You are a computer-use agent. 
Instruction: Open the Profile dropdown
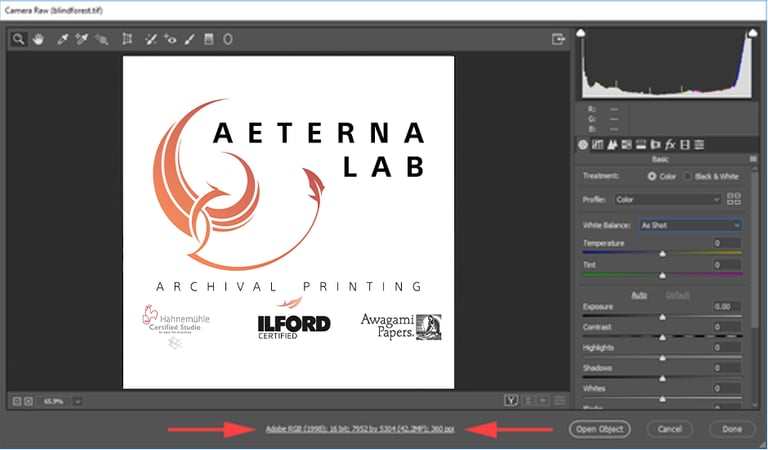coord(668,200)
